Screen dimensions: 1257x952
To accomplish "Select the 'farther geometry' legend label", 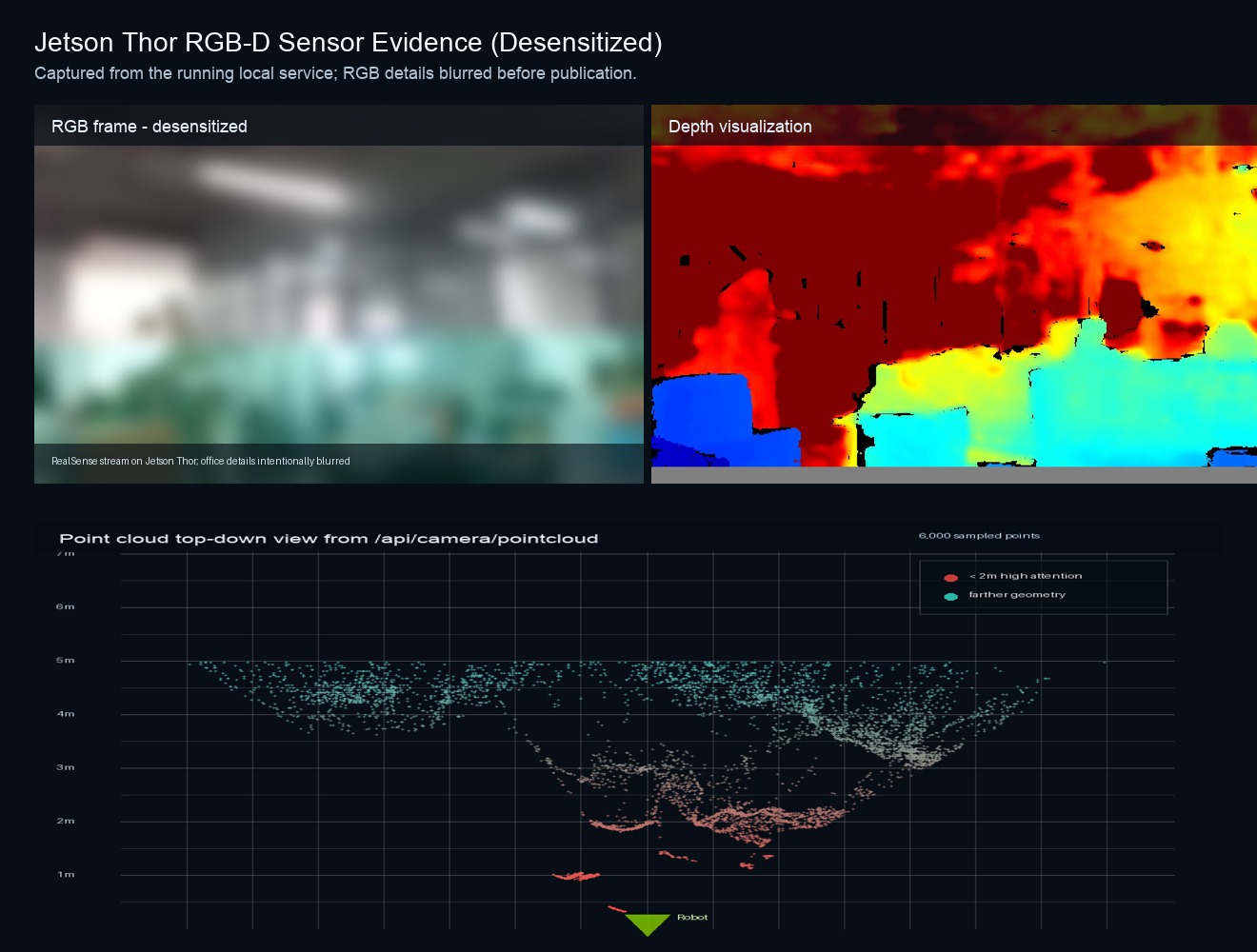I will coord(1017,594).
